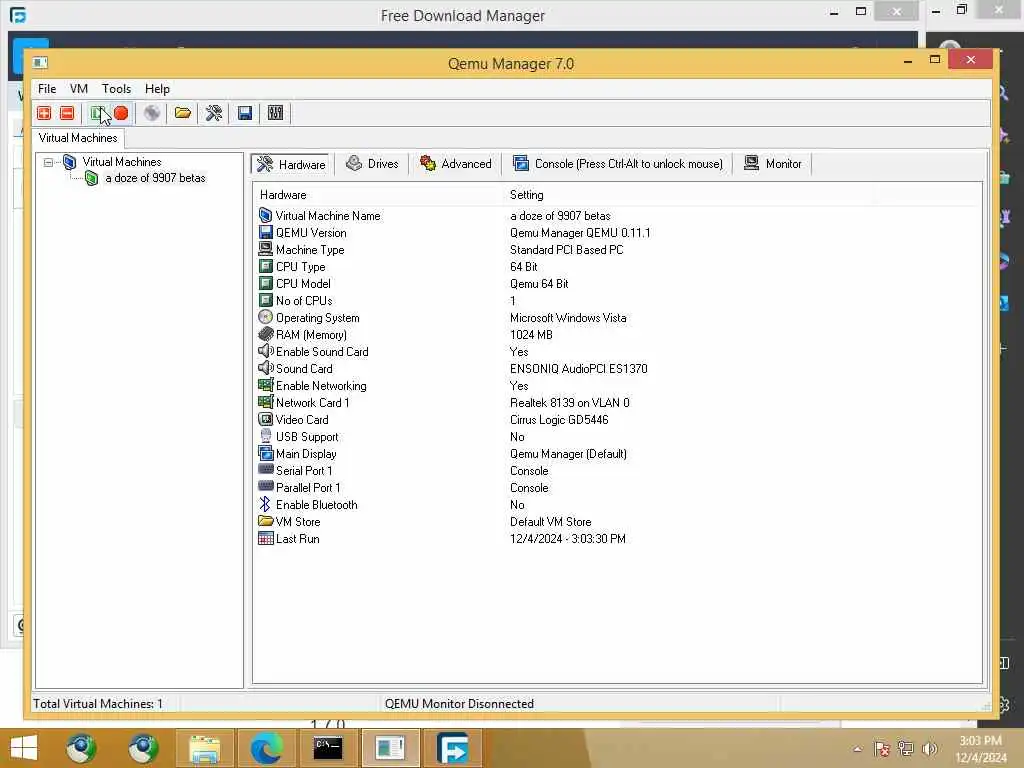Click the USB Support row icon
This screenshot has width=1024, height=768.
(x=265, y=436)
